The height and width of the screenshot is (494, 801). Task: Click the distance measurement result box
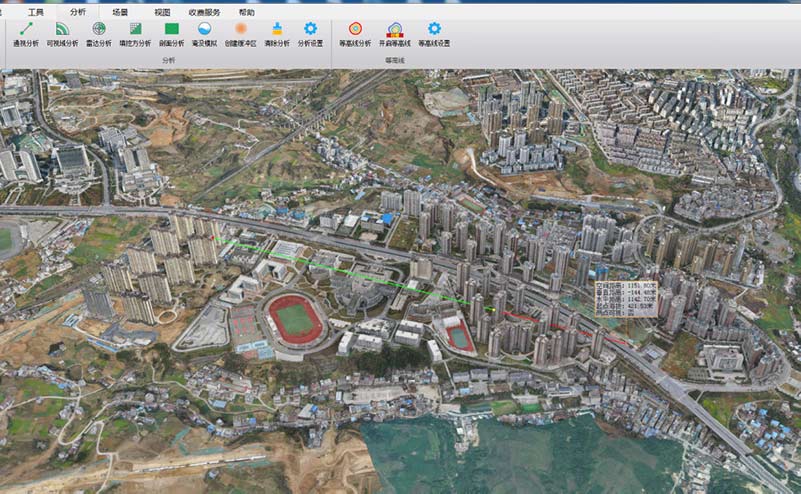(626, 297)
